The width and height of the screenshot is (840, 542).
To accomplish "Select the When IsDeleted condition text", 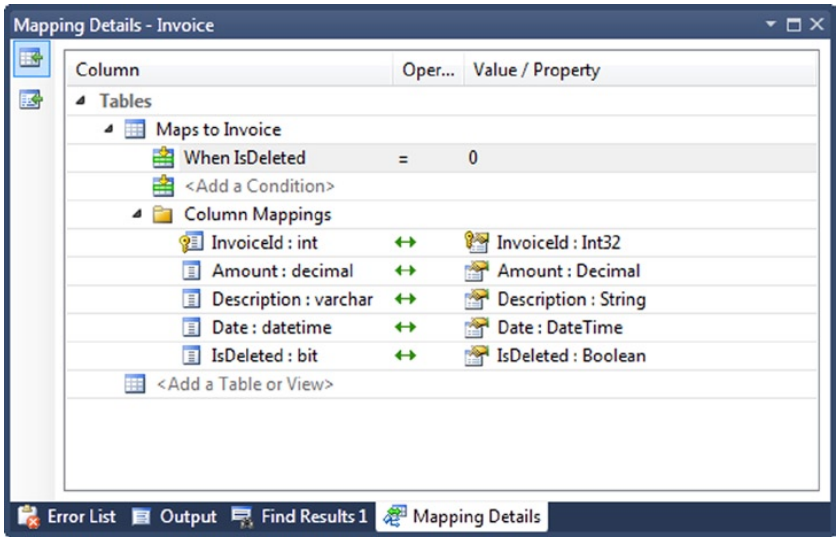I will pos(245,158).
